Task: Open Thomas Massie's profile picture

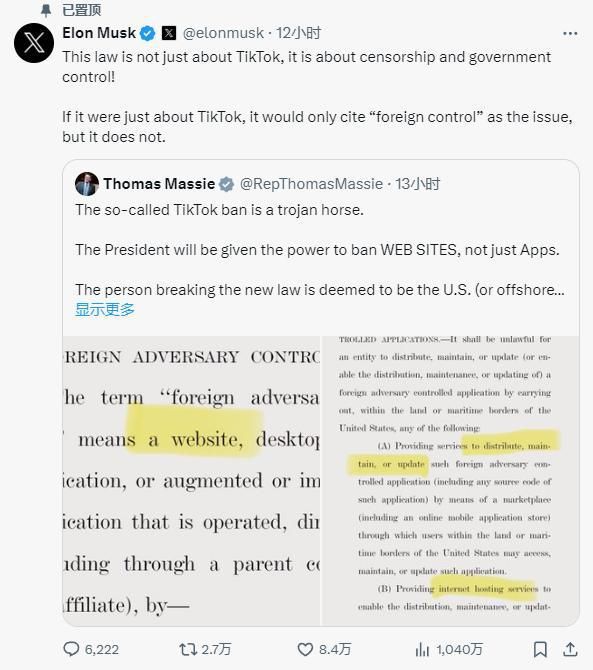Action: [x=87, y=184]
